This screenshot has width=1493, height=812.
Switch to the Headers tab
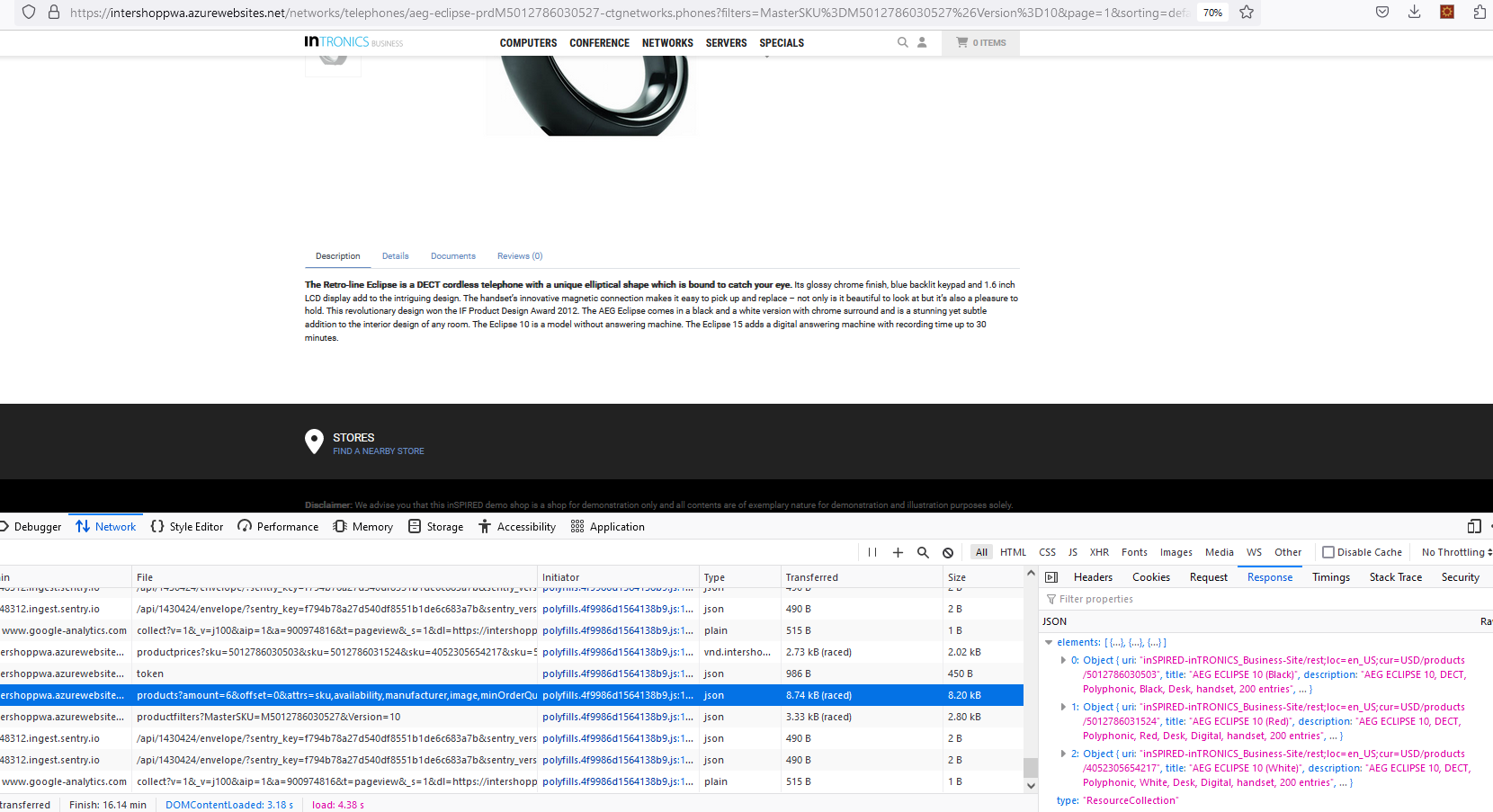tap(1093, 576)
